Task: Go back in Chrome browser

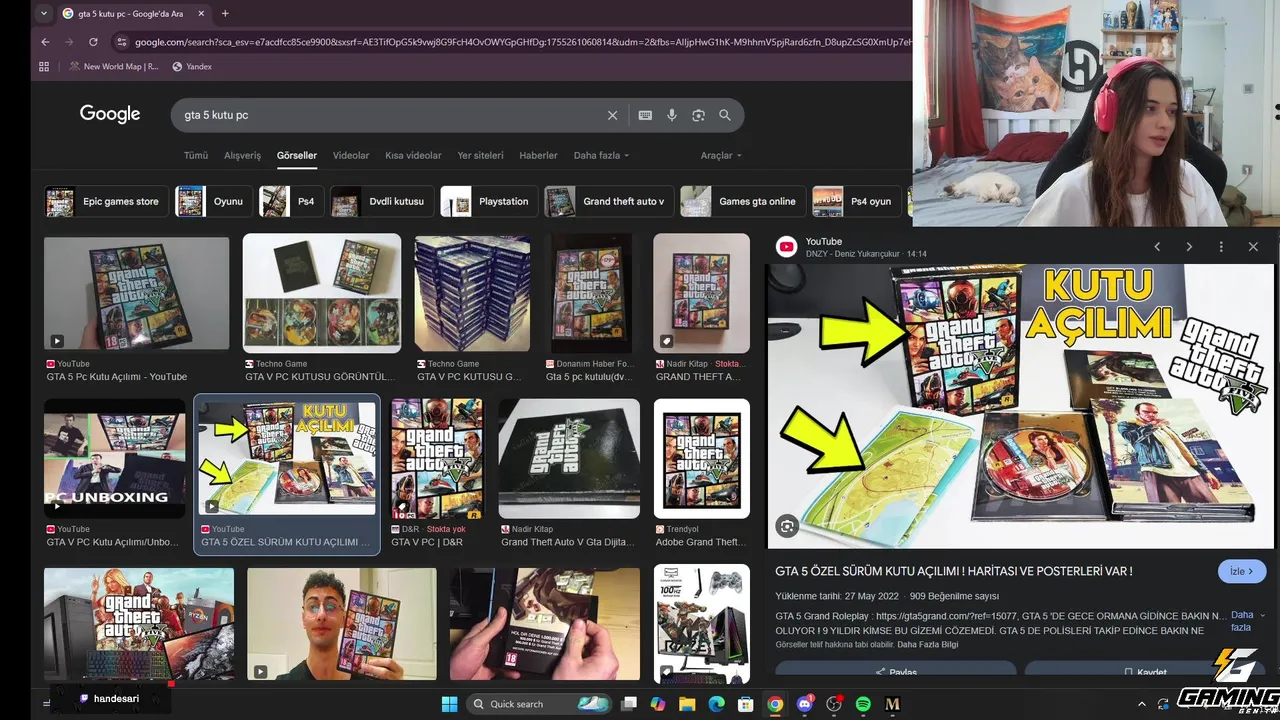Action: [45, 42]
